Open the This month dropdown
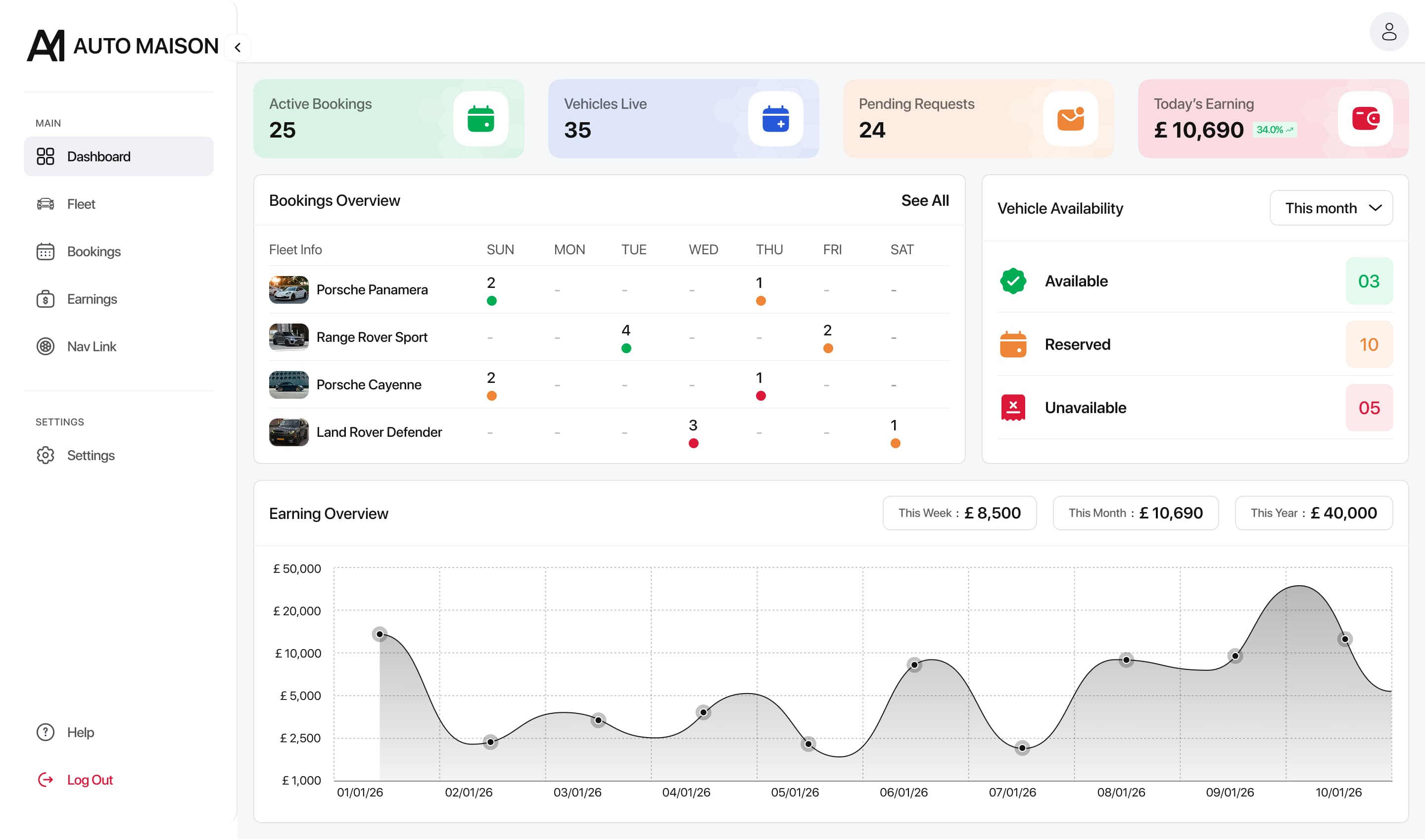The height and width of the screenshot is (840, 1425). (x=1330, y=208)
